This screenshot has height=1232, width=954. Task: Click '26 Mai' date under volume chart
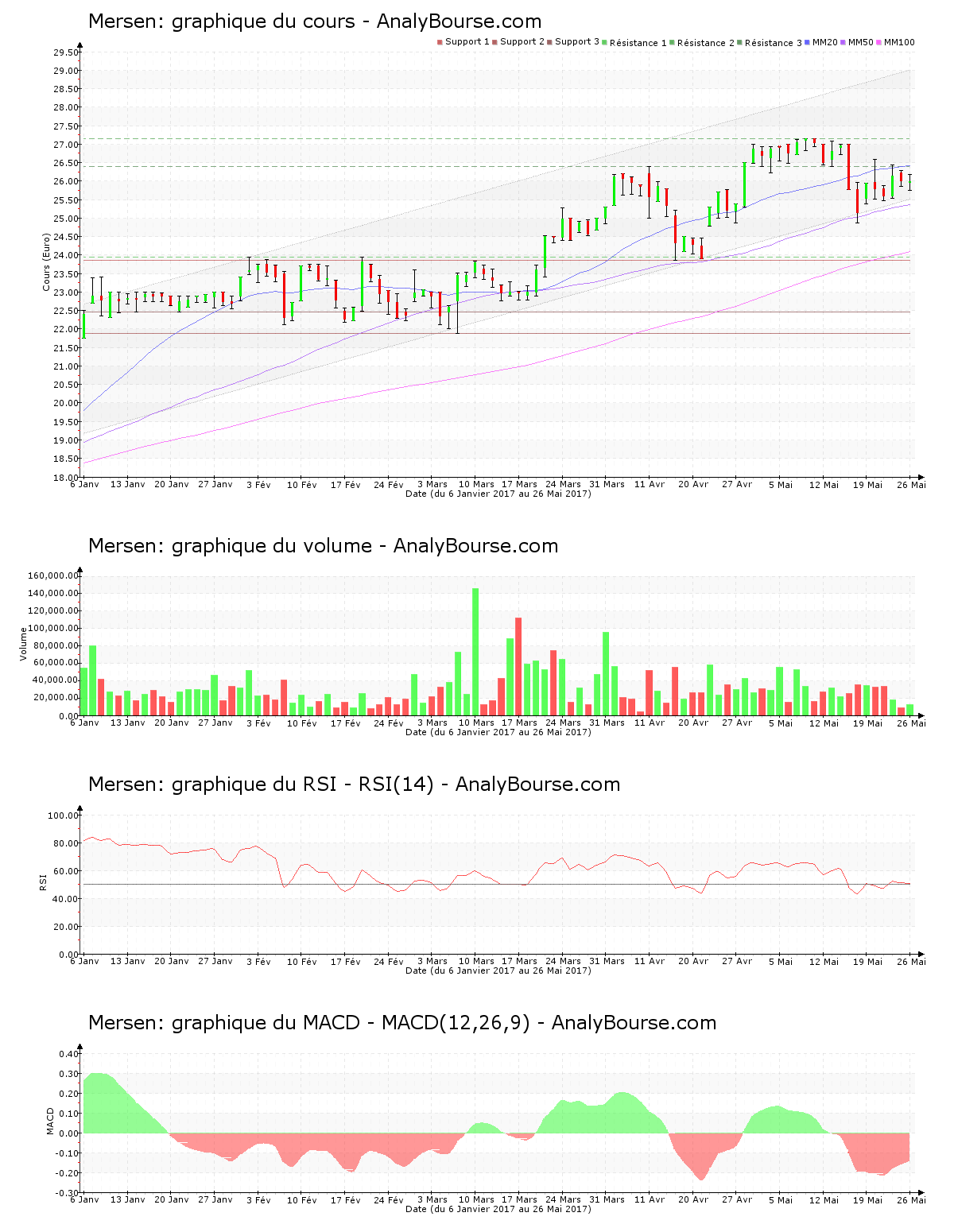[x=912, y=723]
